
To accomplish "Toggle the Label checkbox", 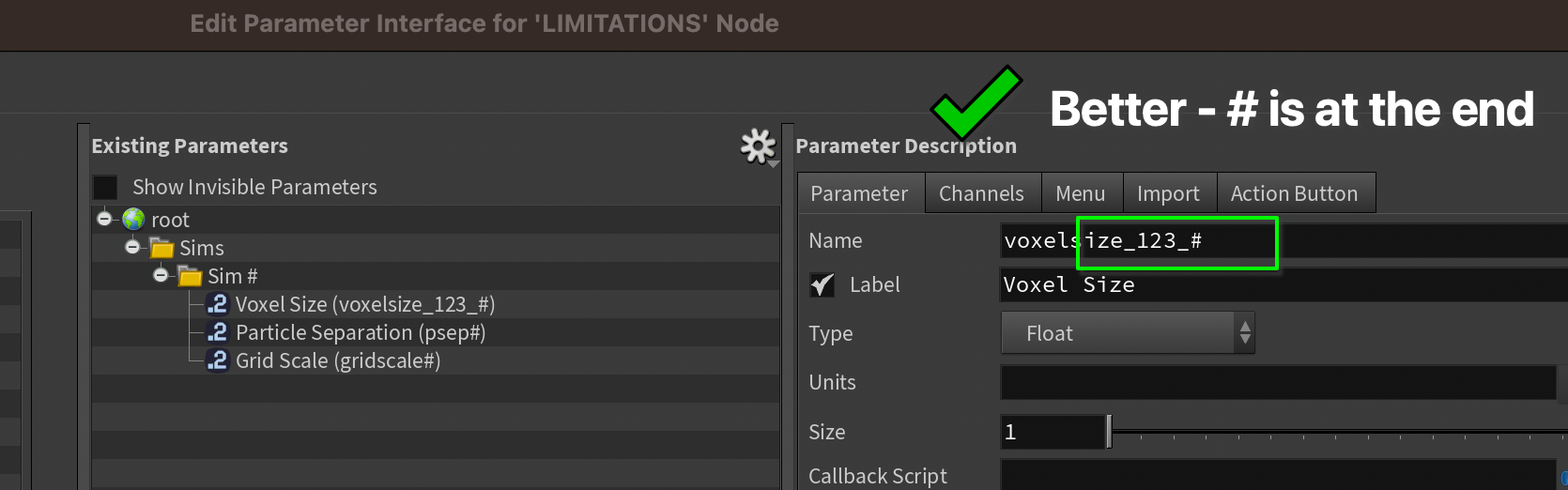I will coord(822,285).
